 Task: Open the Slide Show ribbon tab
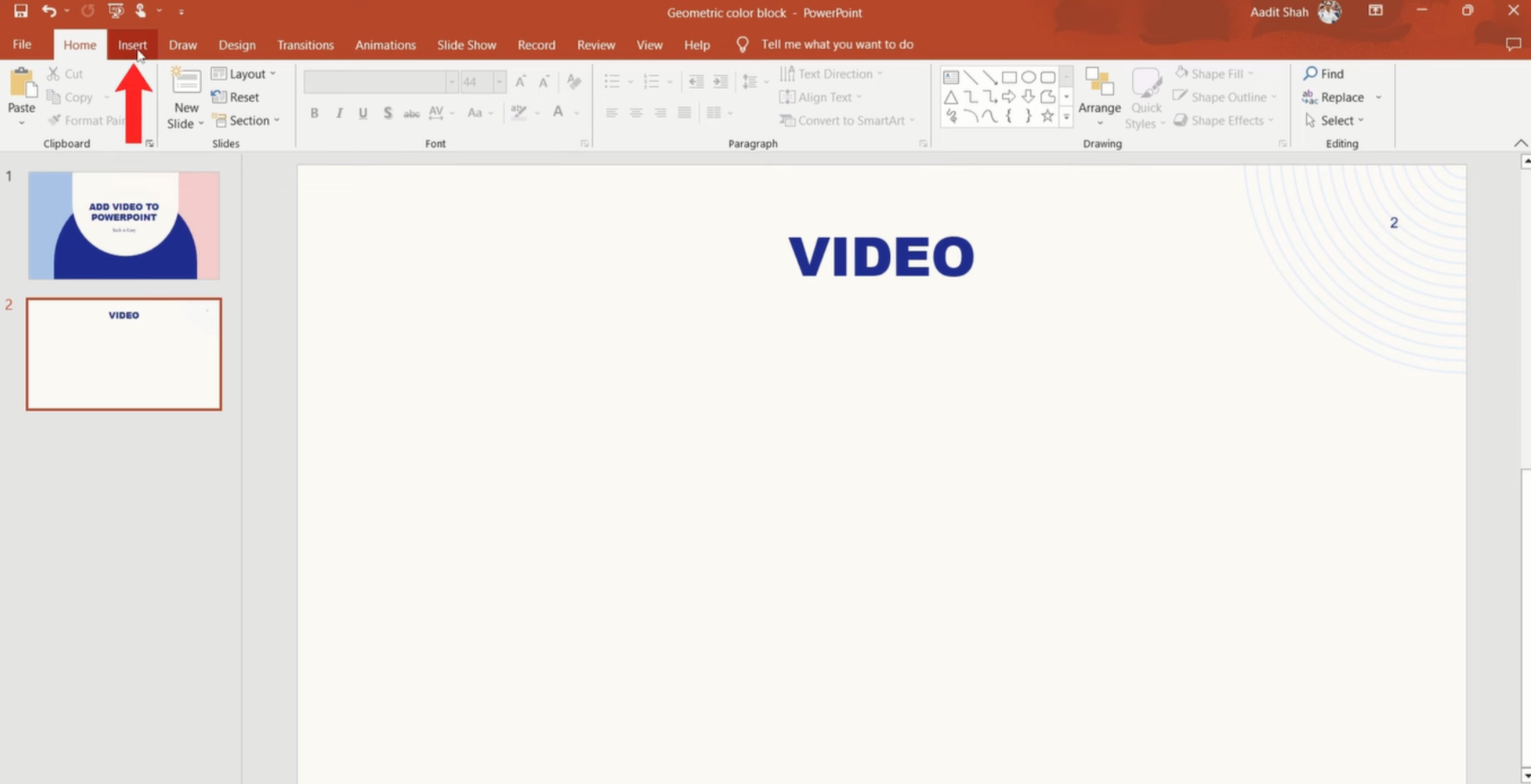coord(466,44)
